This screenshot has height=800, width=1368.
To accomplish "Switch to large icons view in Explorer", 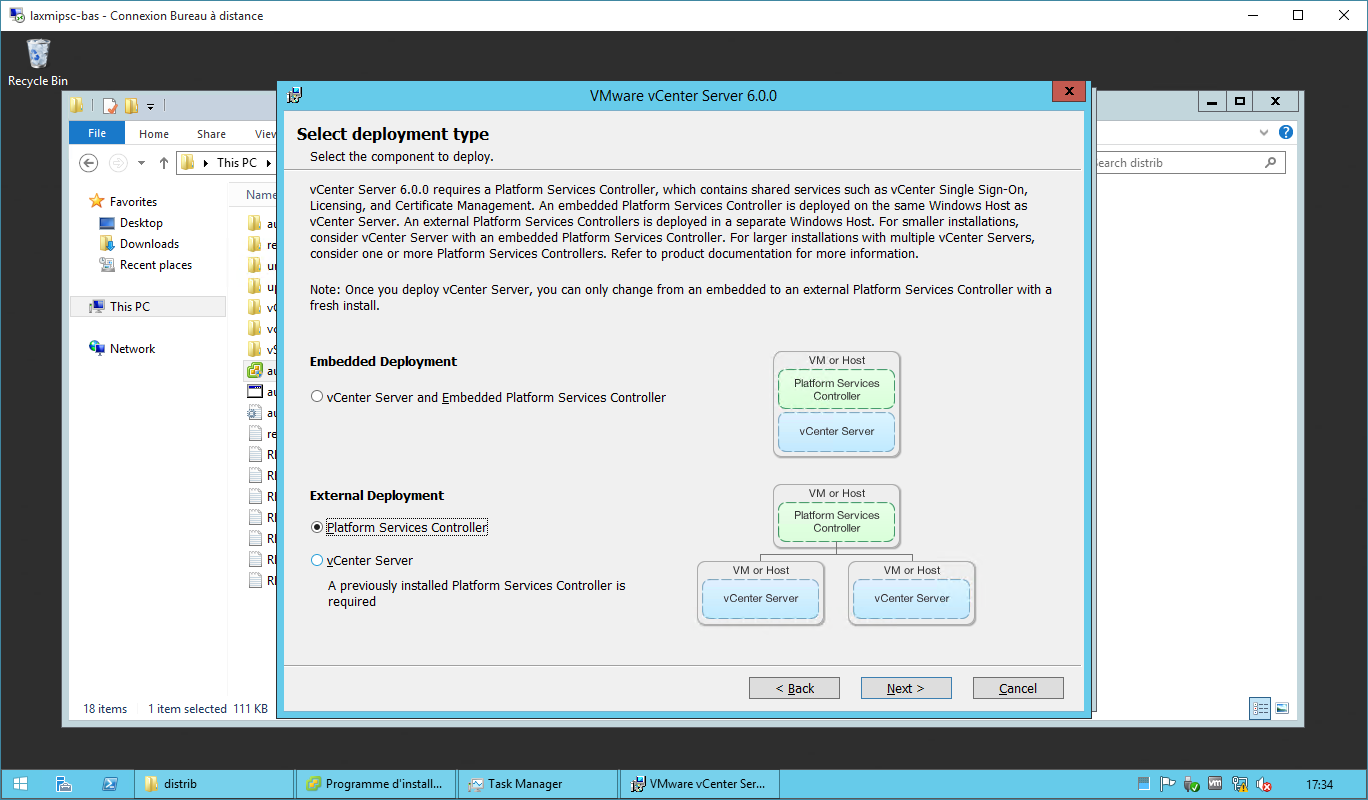I will click(1282, 708).
